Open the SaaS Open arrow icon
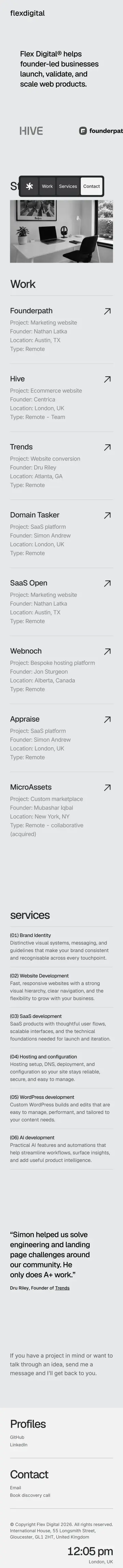 [107, 583]
